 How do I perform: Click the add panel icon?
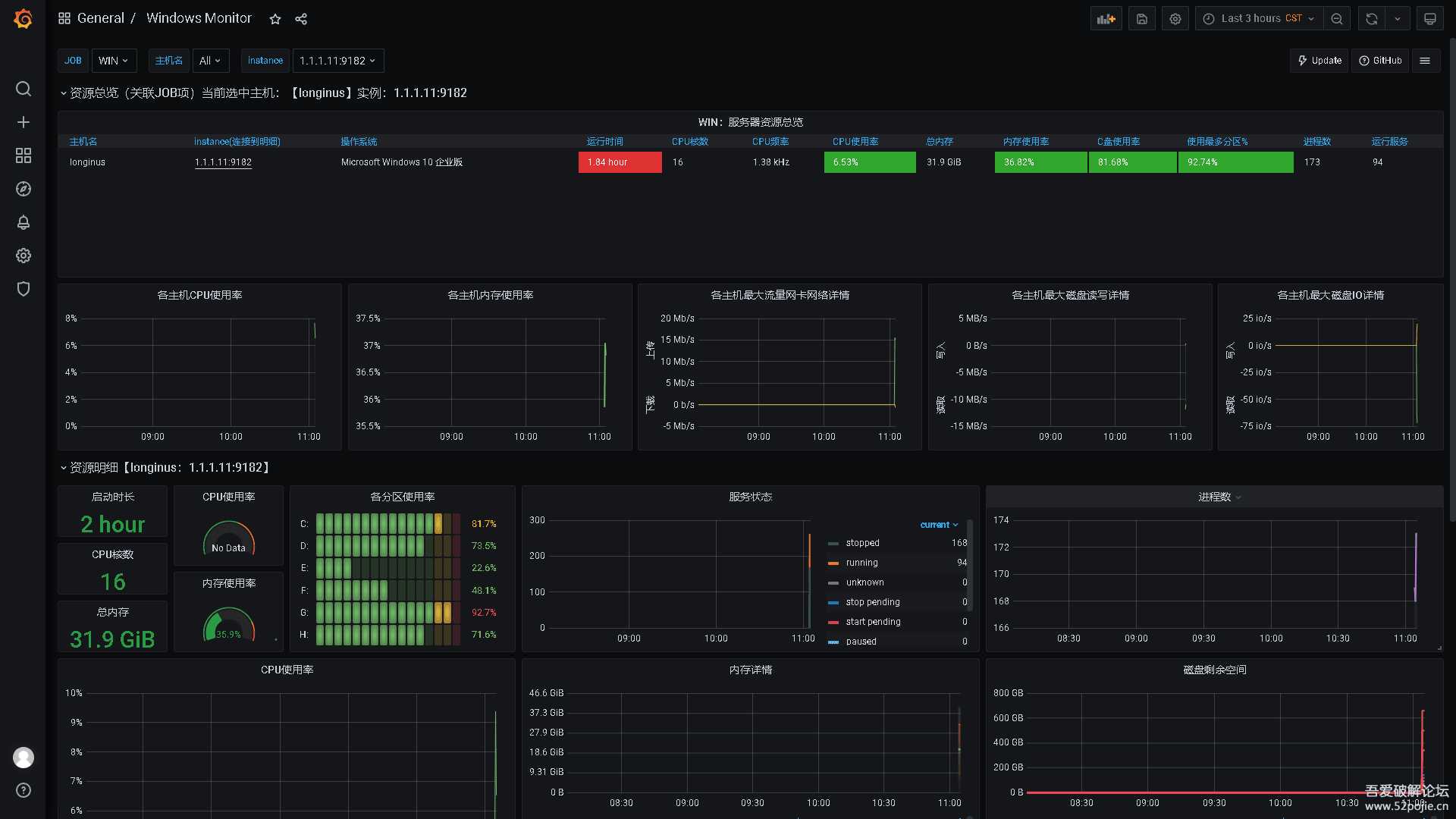(x=1106, y=19)
